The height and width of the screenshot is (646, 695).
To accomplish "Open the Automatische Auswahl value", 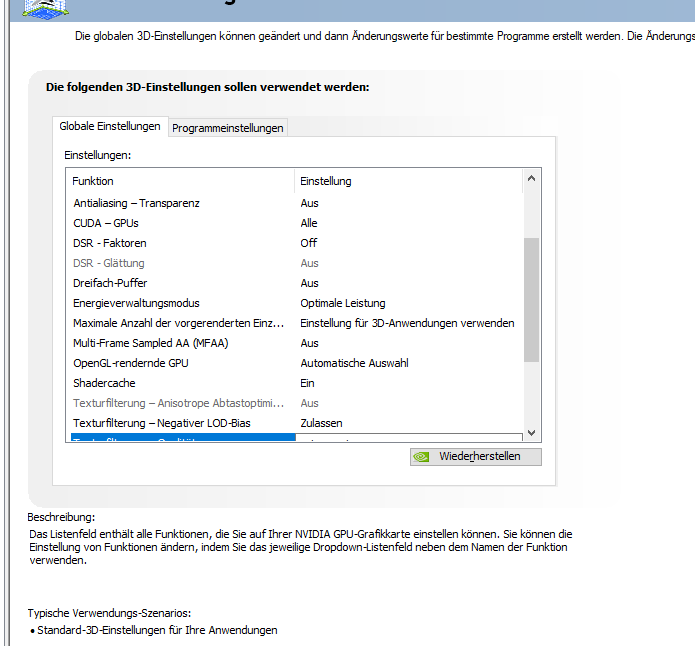I will coord(354,363).
